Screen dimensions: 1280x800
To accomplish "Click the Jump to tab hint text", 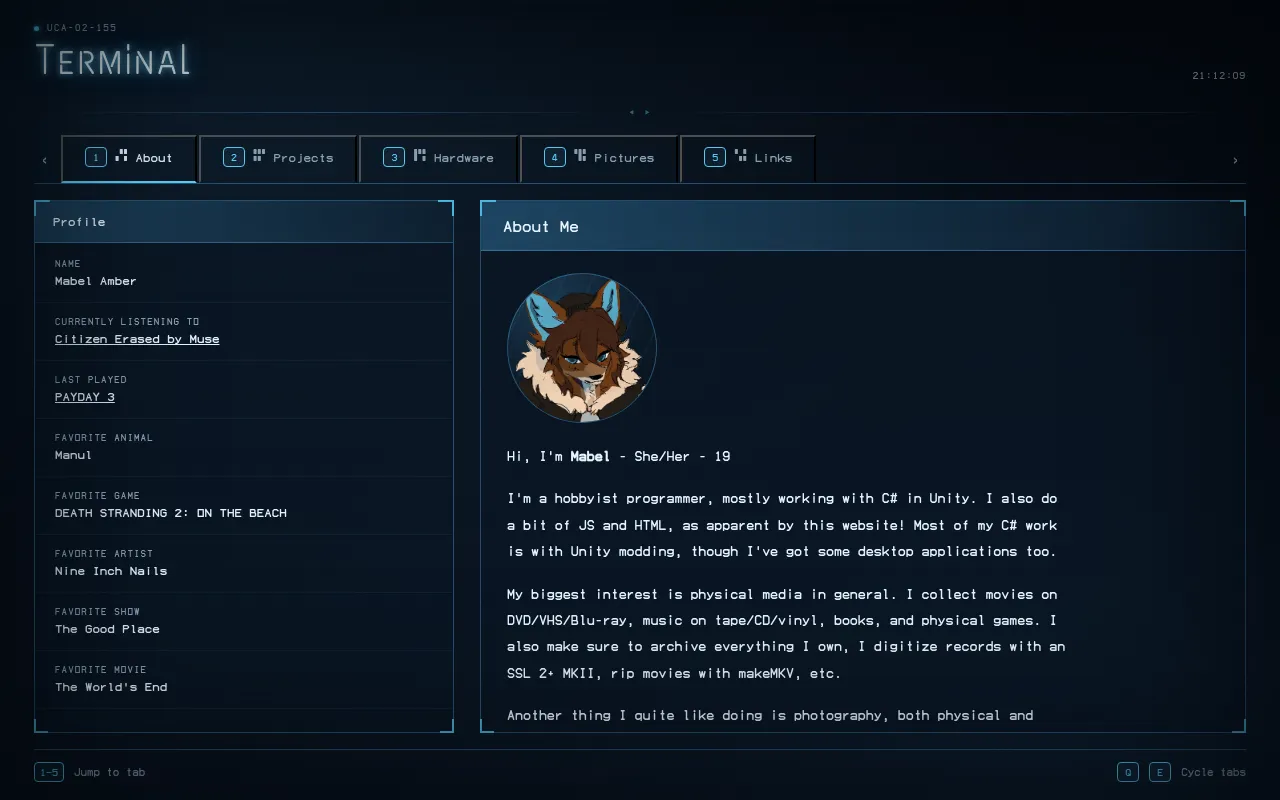I will coord(110,772).
